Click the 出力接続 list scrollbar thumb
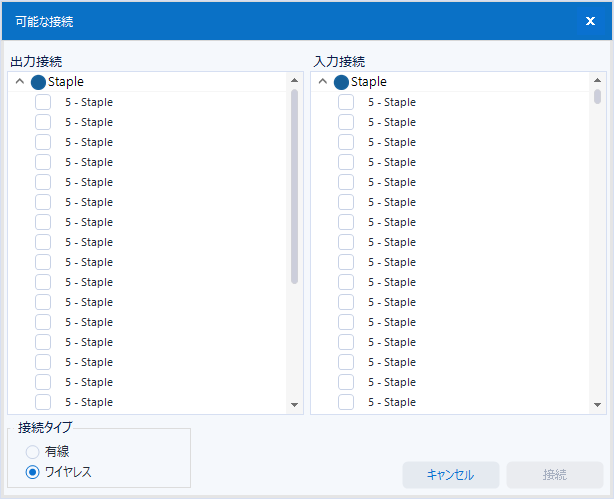The width and height of the screenshot is (614, 499). [x=294, y=185]
